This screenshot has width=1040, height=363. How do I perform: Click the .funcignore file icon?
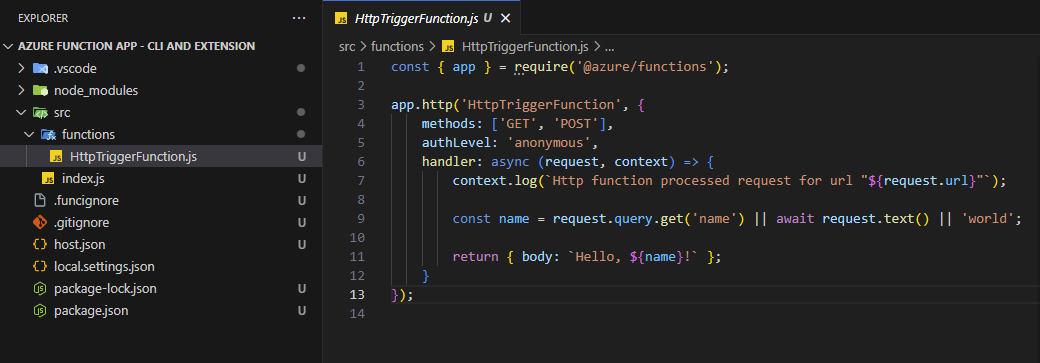coord(40,200)
